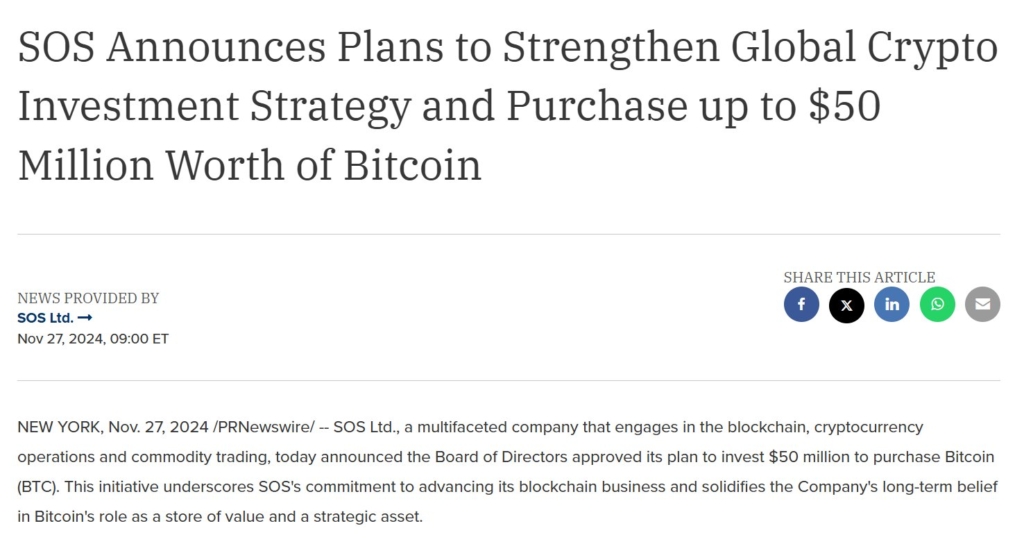
Task: Share the article via WhatsApp
Action: pos(937,305)
